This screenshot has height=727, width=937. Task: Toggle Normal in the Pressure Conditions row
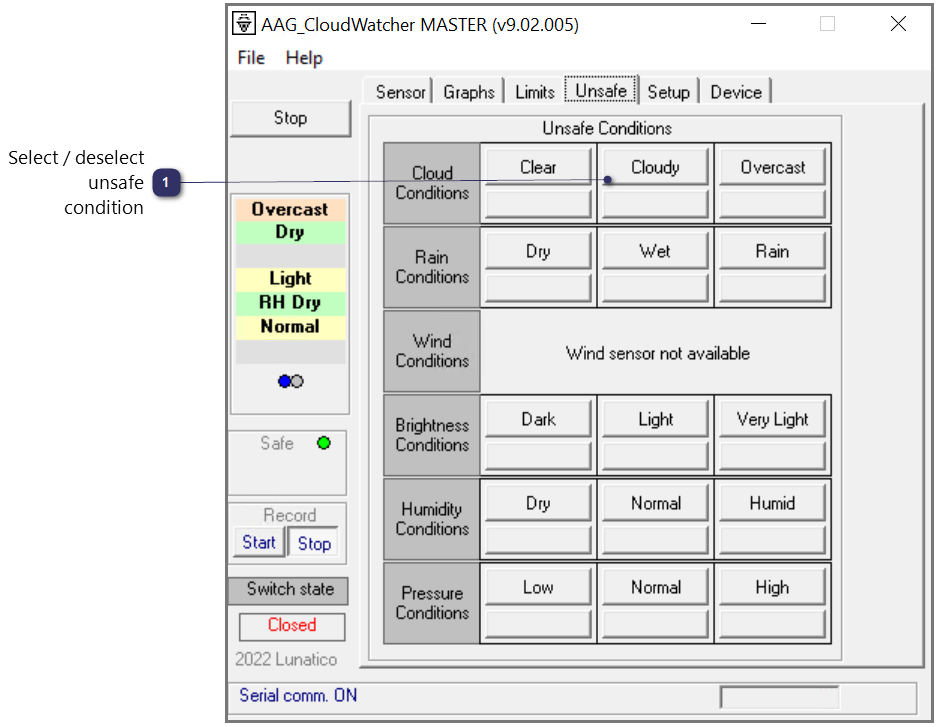tap(655, 588)
